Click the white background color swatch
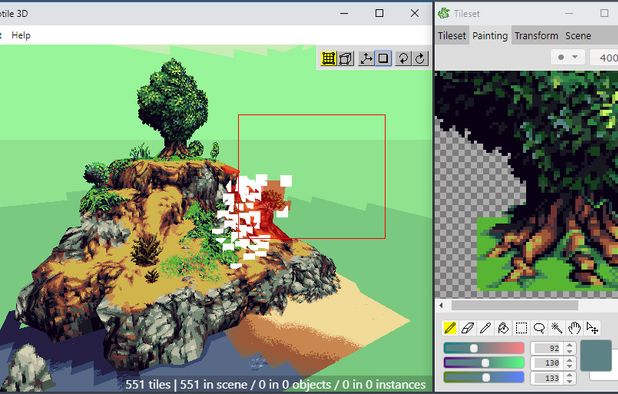Viewport: 618px width, 394px height. [603, 375]
